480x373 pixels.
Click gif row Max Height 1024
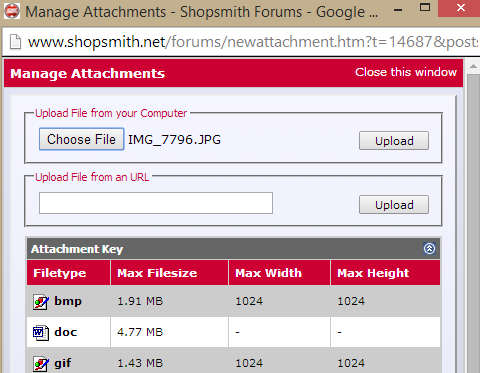tap(351, 363)
